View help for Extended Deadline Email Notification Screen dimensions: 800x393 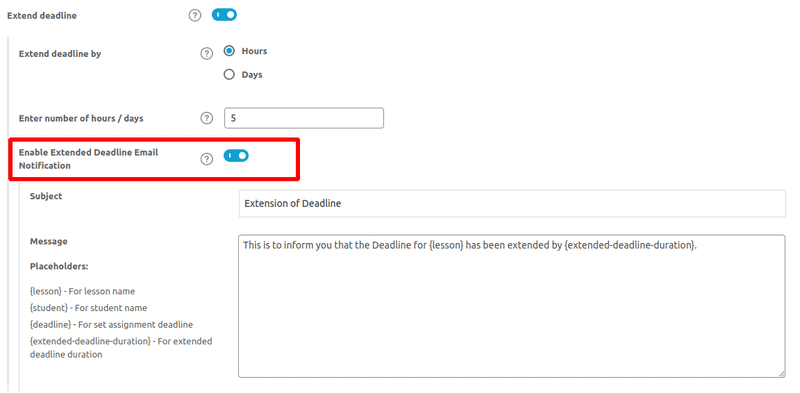[206, 159]
